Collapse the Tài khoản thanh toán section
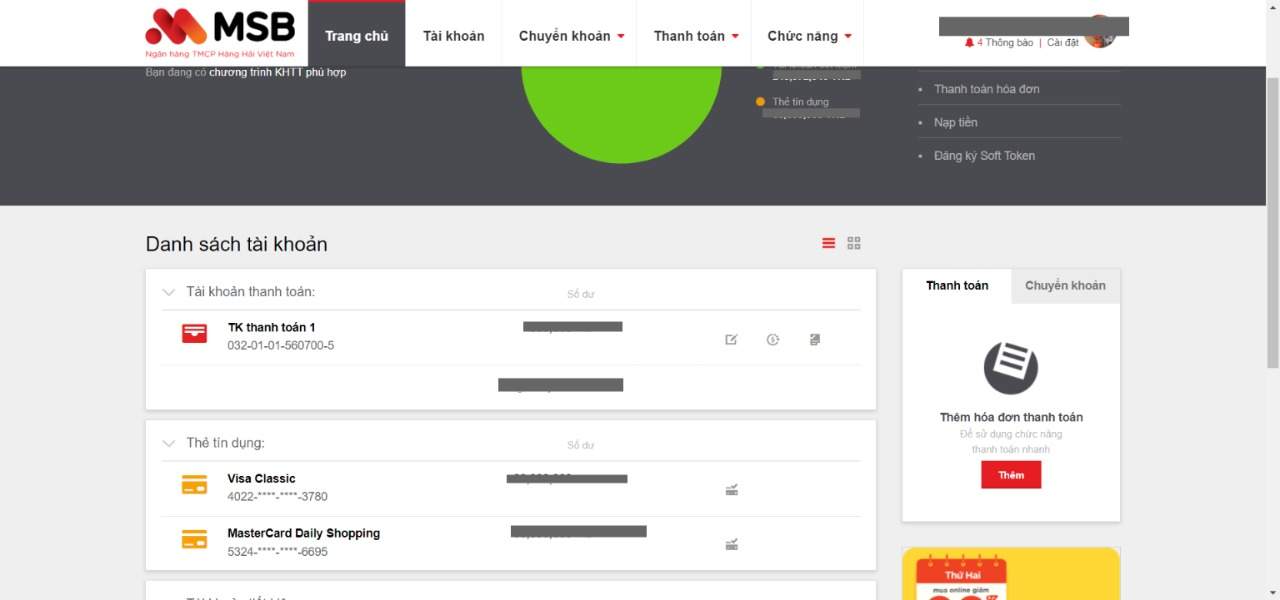This screenshot has width=1280, height=600. pos(169,292)
